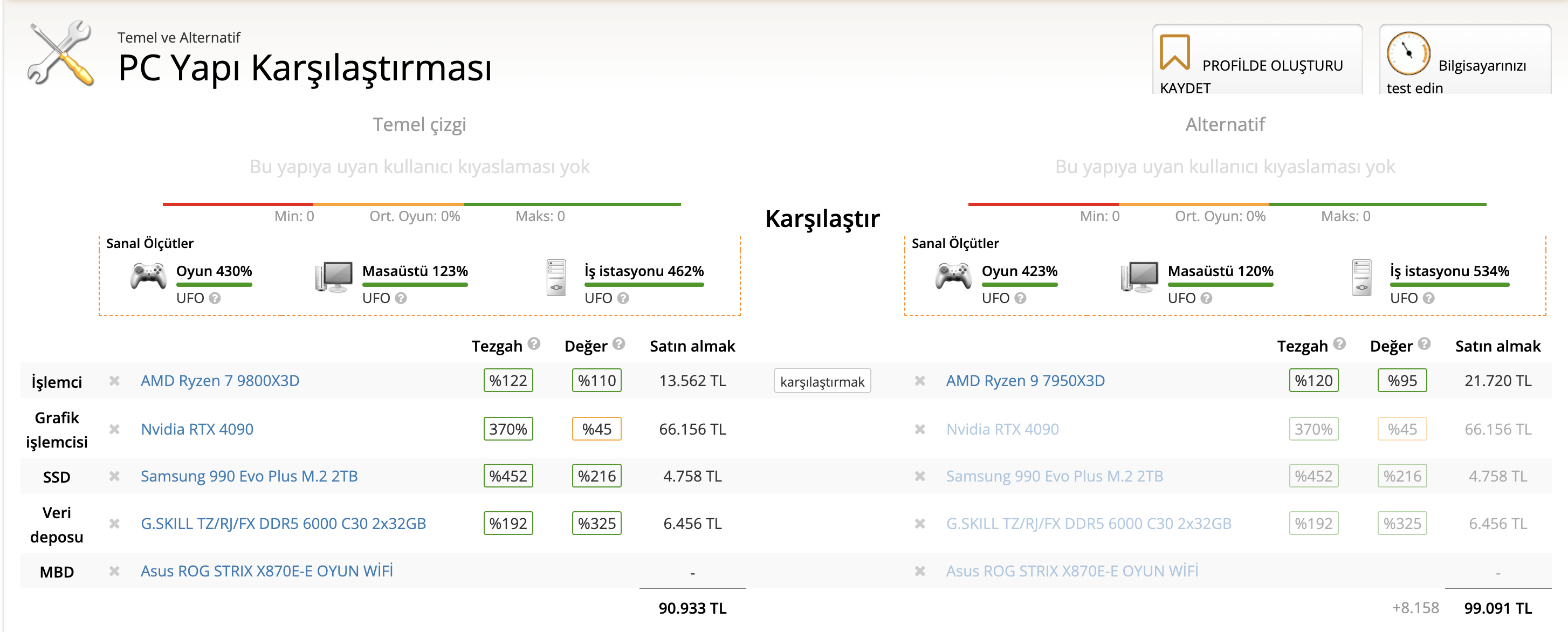Open help for alternative Masaüstü 120% UFO
Image resolution: width=1568 pixels, height=632 pixels.
1206,298
